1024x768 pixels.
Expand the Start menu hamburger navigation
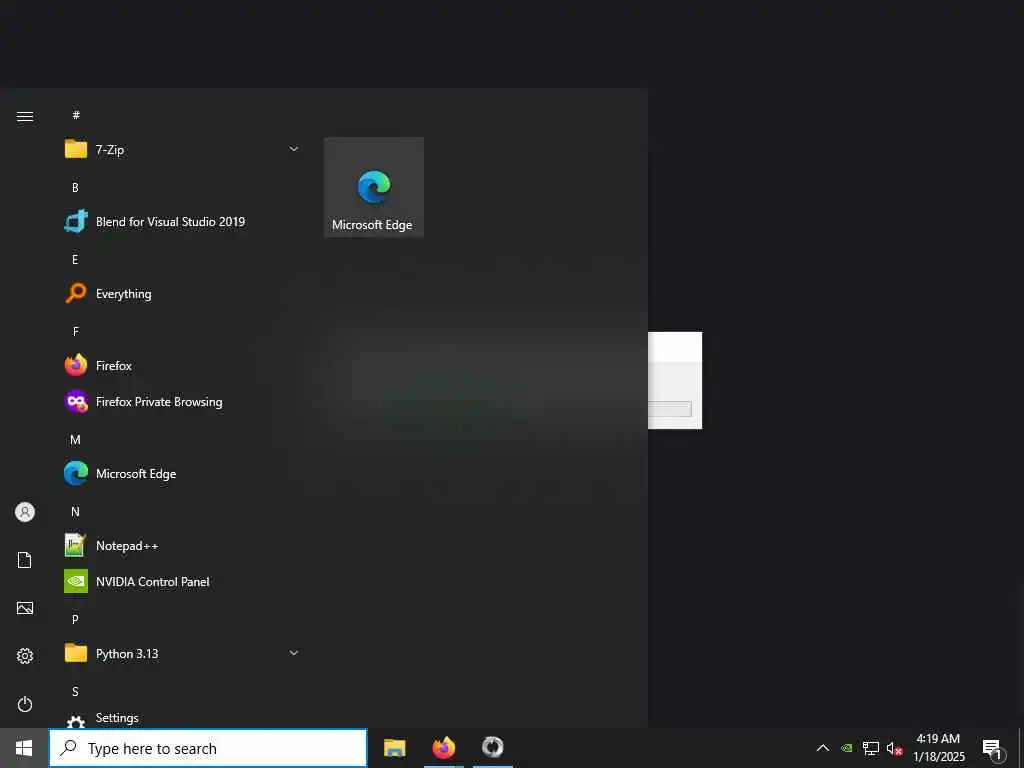coord(25,117)
